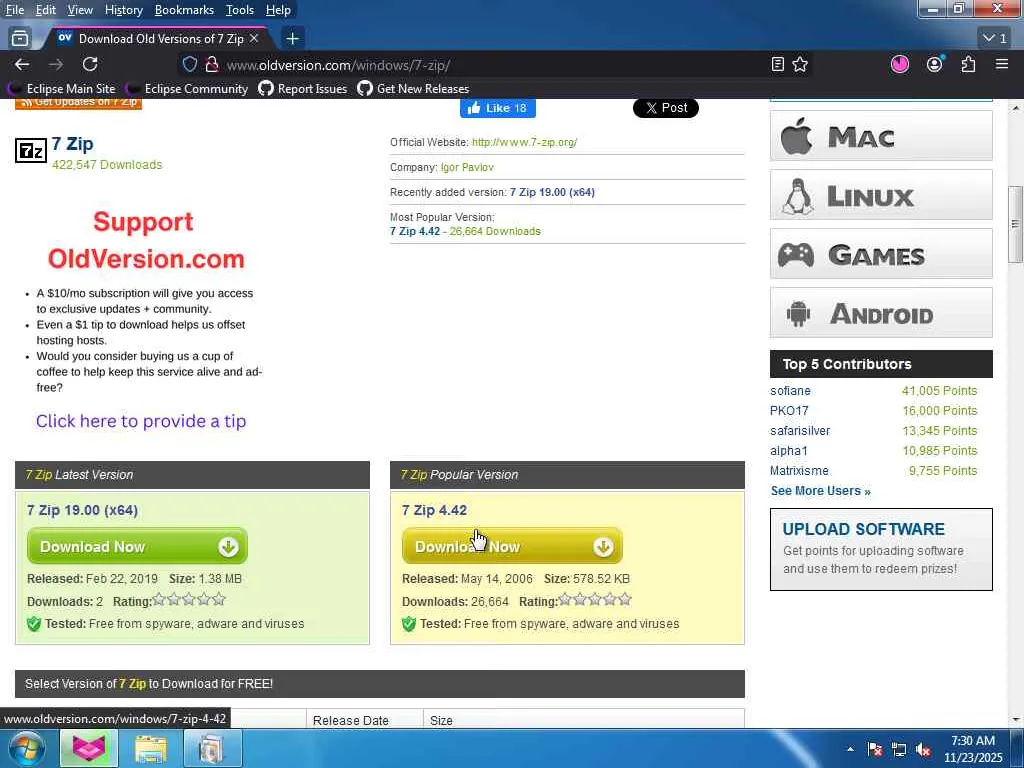Open the recently added 7 Zip 19.00 (x64) link
Screen dimensions: 1024x768
pyautogui.click(x=552, y=192)
